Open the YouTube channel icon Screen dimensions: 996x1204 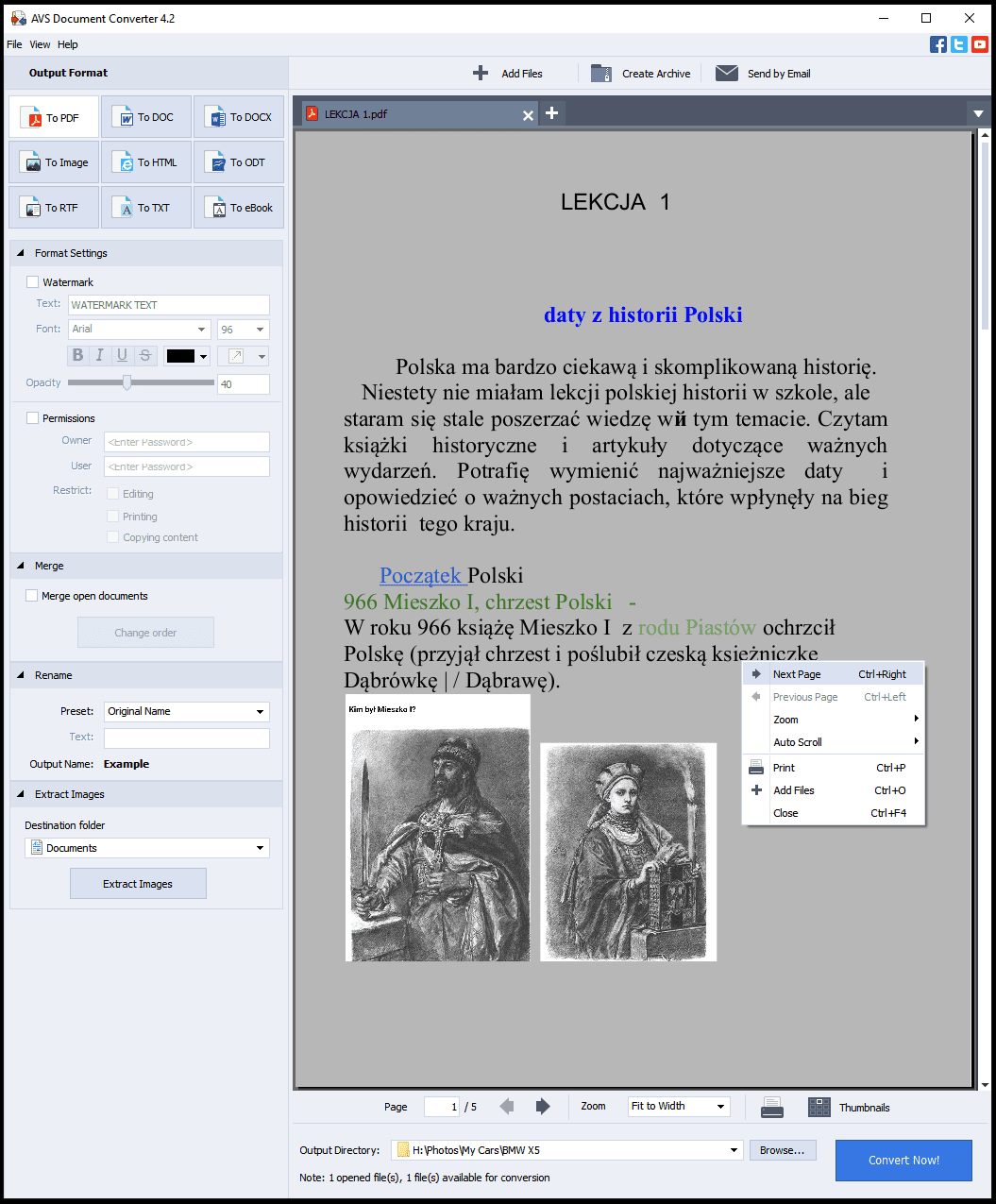(980, 44)
